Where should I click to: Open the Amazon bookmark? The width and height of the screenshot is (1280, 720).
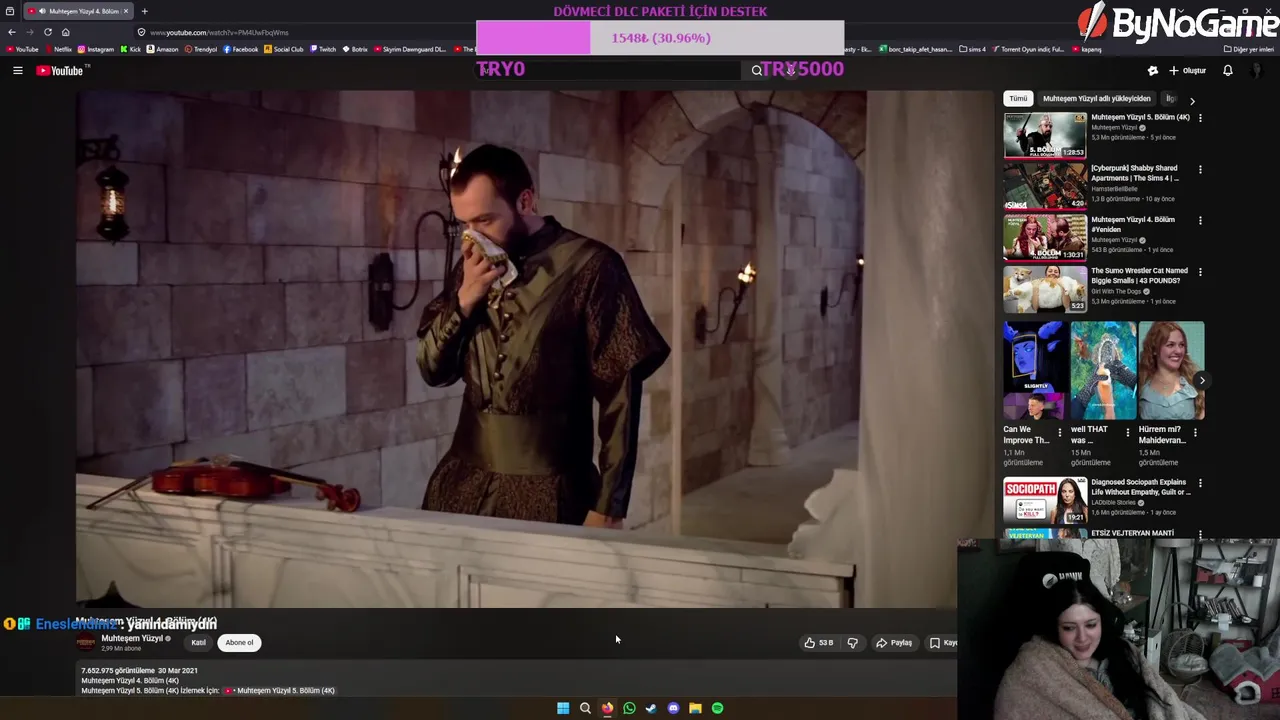[x=163, y=49]
